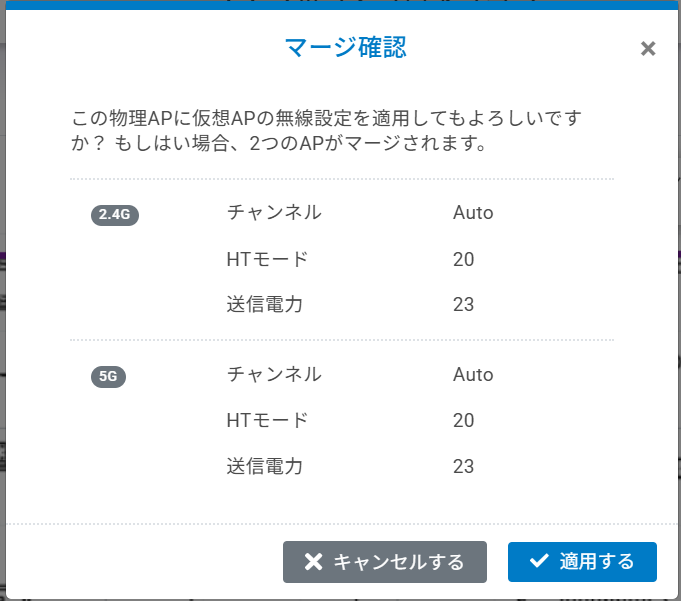Select the 送信電力 label under 2.4G

264,305
